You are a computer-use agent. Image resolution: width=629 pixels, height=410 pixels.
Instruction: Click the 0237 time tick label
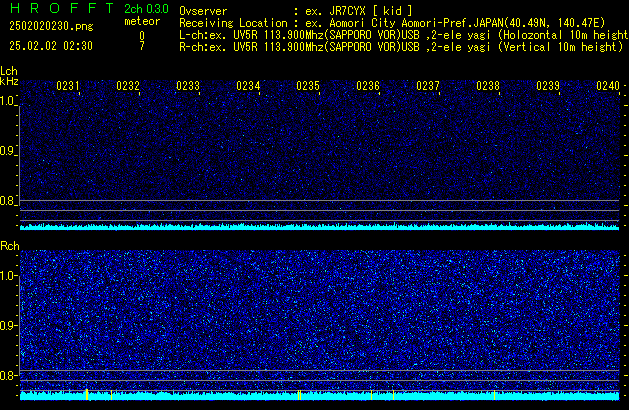(428, 86)
